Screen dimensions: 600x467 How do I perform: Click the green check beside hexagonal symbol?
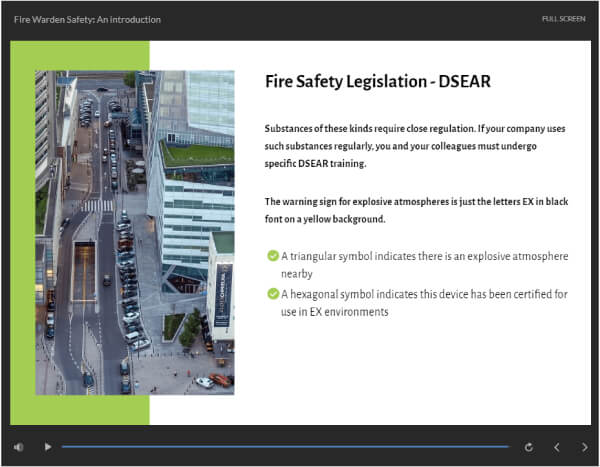pyautogui.click(x=273, y=294)
